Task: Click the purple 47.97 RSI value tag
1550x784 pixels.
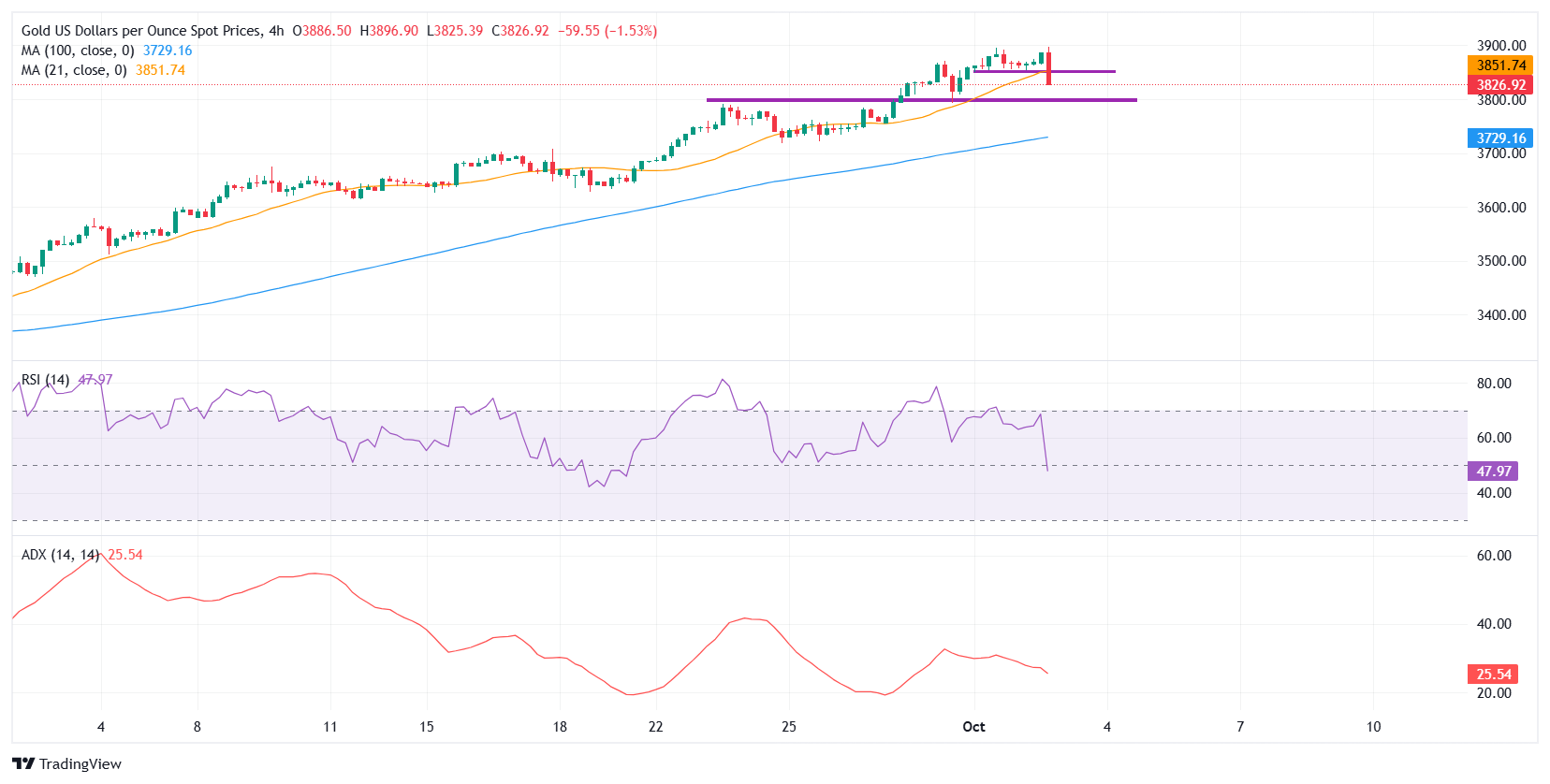Action: [x=1493, y=472]
